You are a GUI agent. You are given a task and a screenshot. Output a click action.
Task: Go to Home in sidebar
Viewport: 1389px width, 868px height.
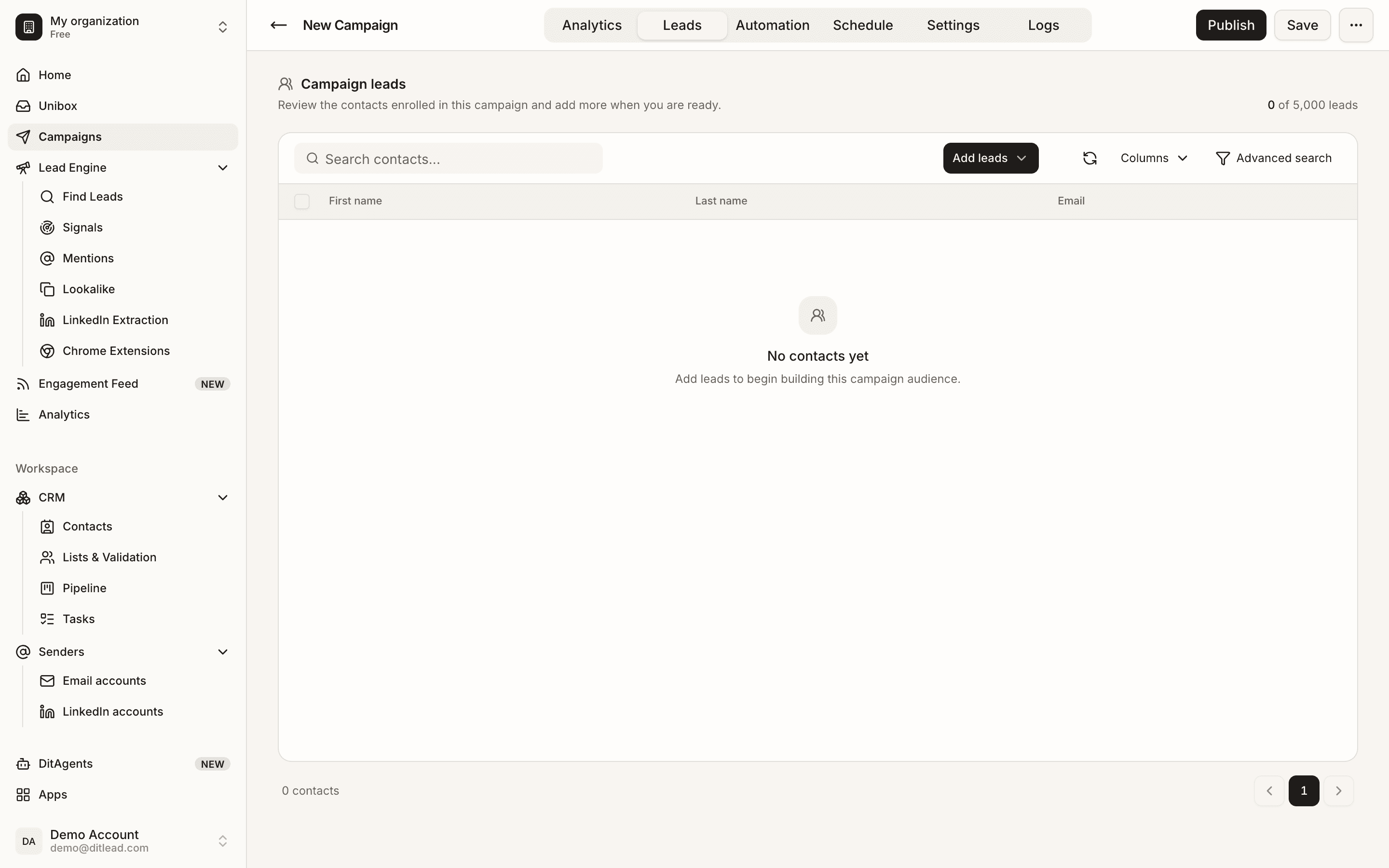tap(122, 75)
